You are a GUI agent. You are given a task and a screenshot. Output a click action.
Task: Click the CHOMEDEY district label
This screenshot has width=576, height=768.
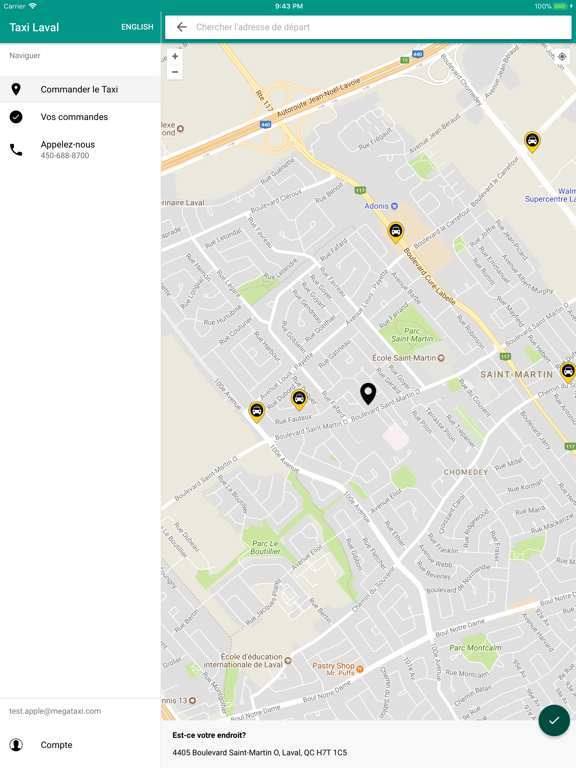point(465,472)
